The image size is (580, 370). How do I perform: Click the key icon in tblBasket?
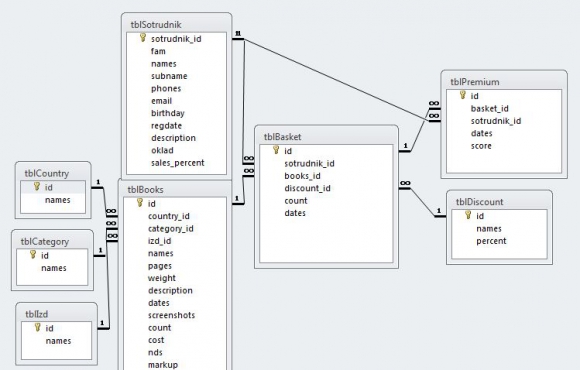click(x=276, y=150)
